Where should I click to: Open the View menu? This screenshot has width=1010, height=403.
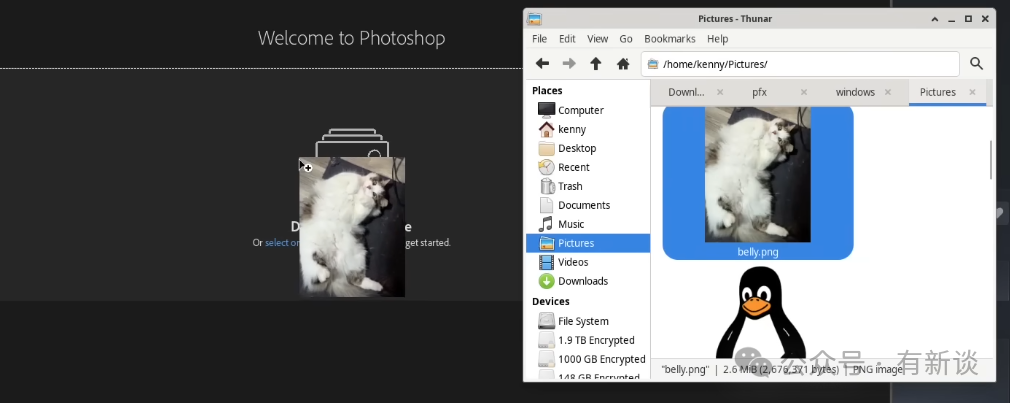597,39
